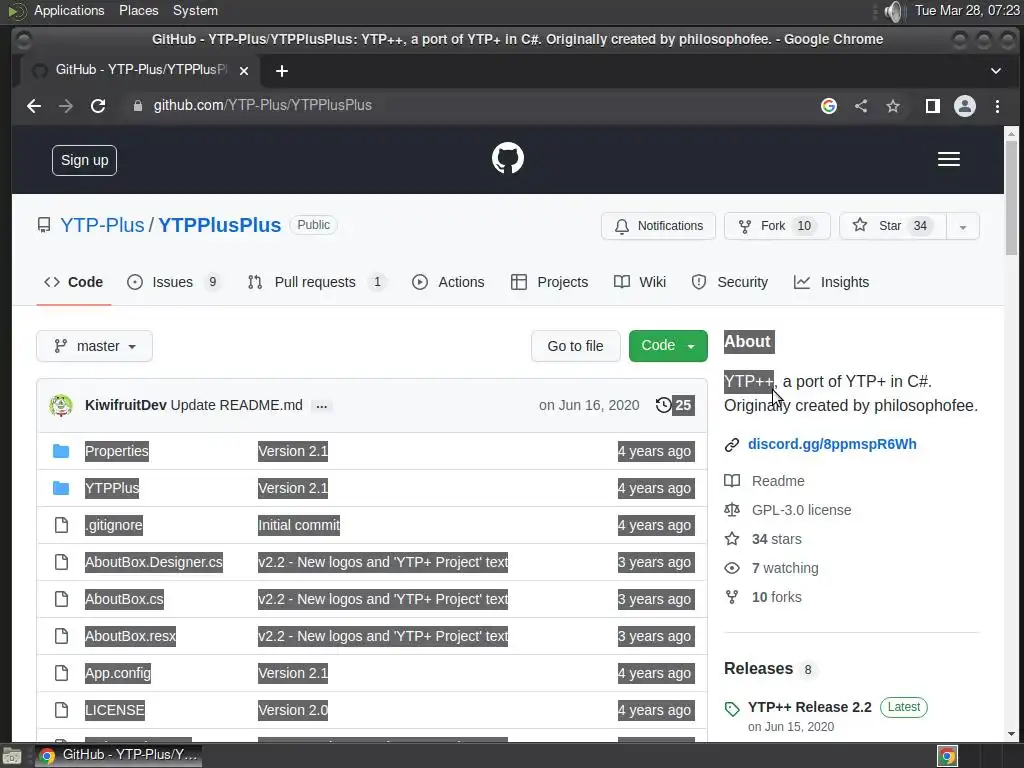Click the release tag icon beside YTP++ Release 2.2
The height and width of the screenshot is (768, 1024).
(x=732, y=709)
